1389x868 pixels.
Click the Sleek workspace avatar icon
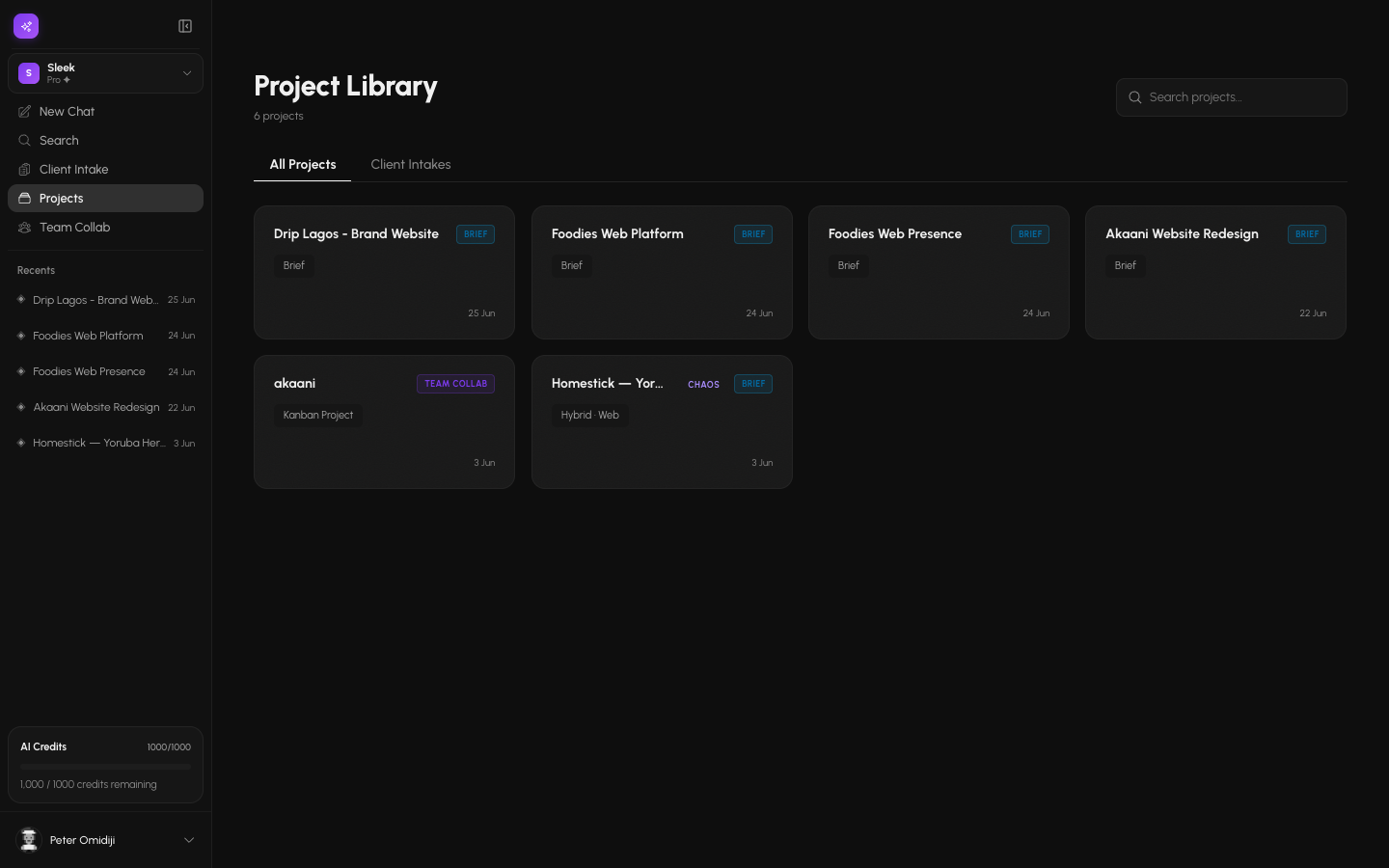tap(29, 73)
